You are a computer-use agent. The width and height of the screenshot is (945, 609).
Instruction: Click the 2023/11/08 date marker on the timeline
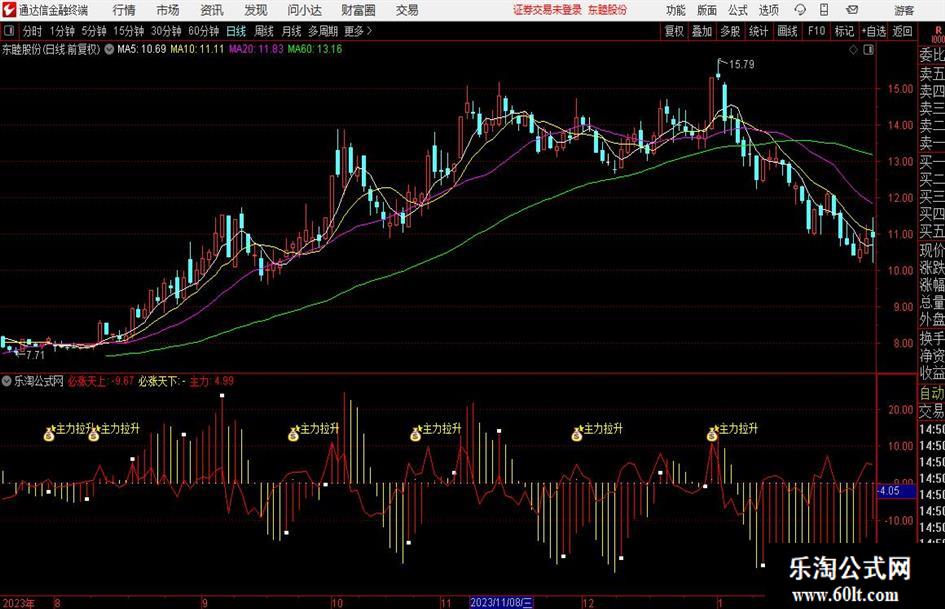(x=501, y=602)
